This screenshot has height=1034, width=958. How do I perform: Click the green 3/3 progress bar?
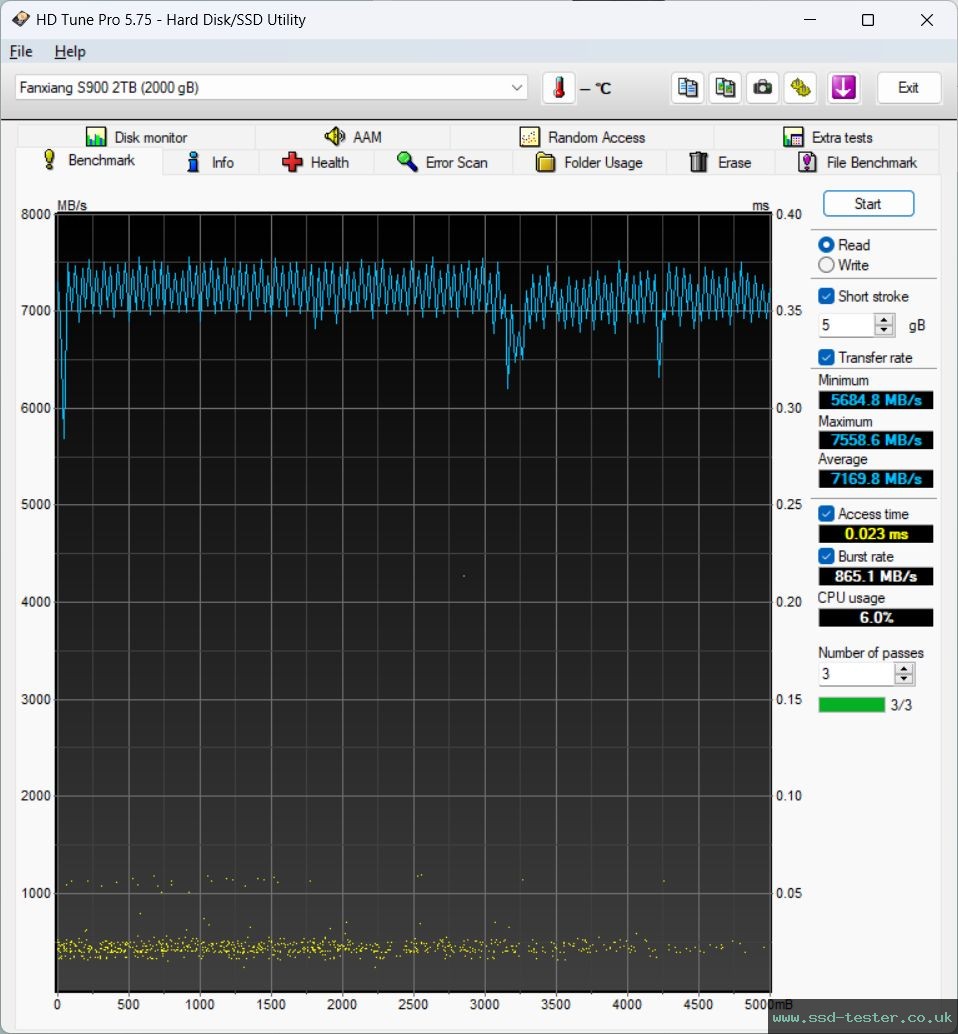[851, 705]
